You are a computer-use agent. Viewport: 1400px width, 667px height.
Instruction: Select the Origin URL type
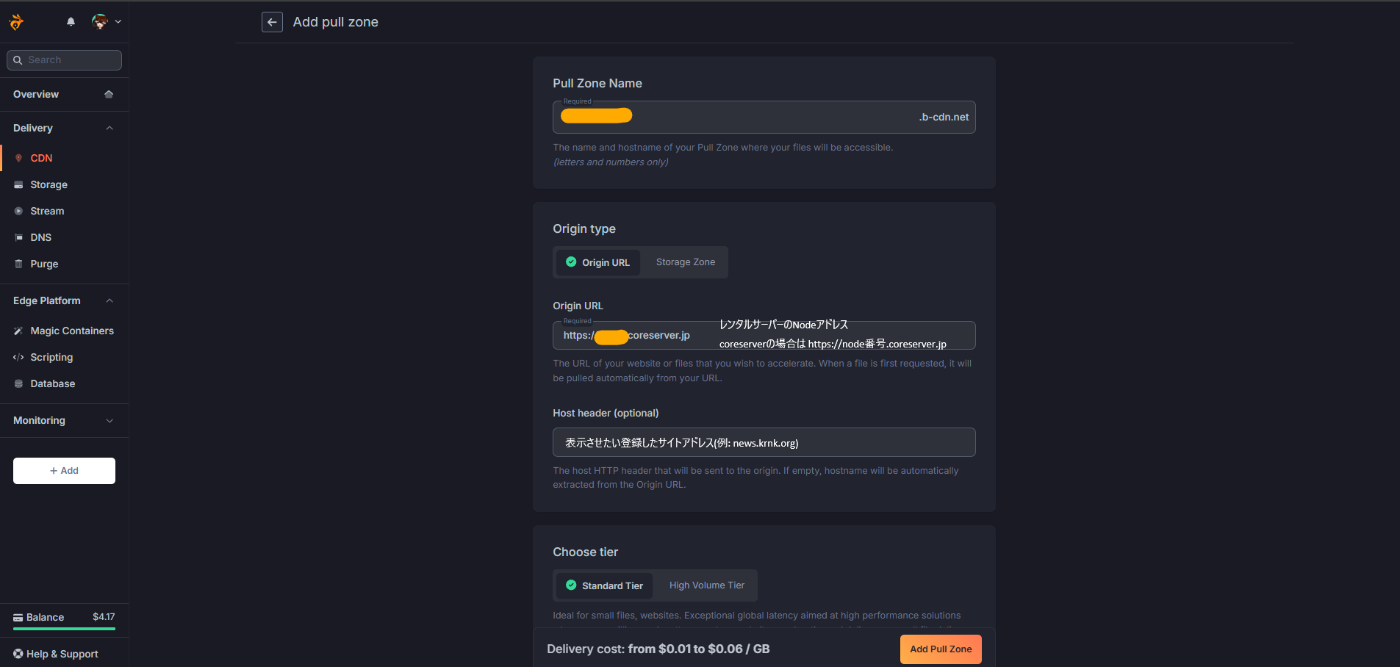[598, 262]
